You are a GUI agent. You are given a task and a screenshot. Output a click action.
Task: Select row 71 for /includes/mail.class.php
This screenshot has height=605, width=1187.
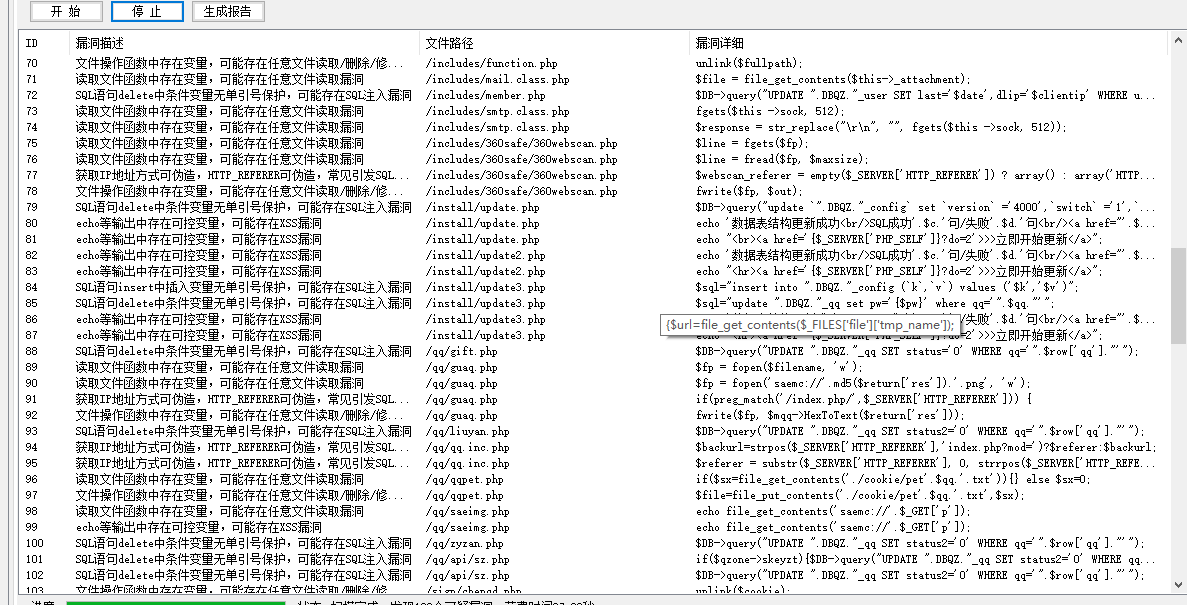click(240, 80)
